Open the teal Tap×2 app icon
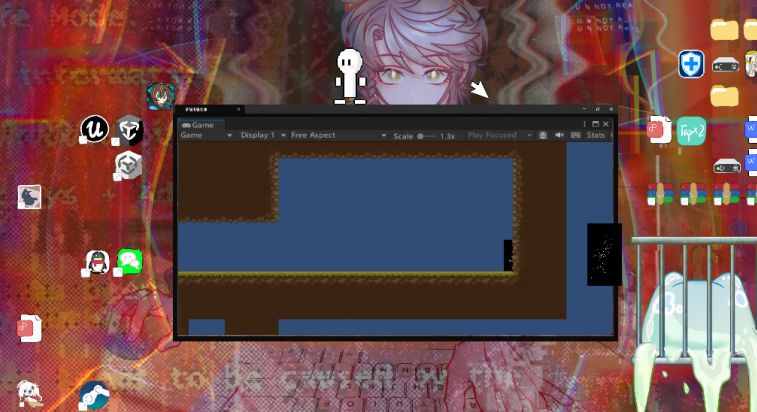757x412 pixels. pos(691,131)
